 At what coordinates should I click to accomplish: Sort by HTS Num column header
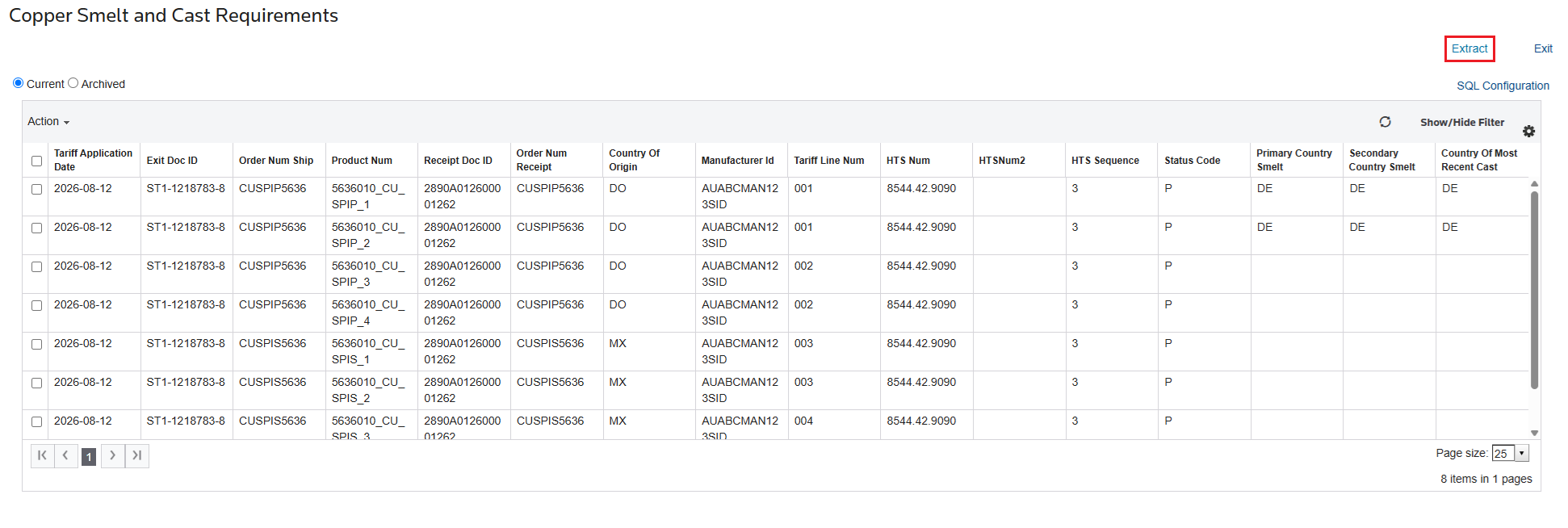[x=908, y=161]
